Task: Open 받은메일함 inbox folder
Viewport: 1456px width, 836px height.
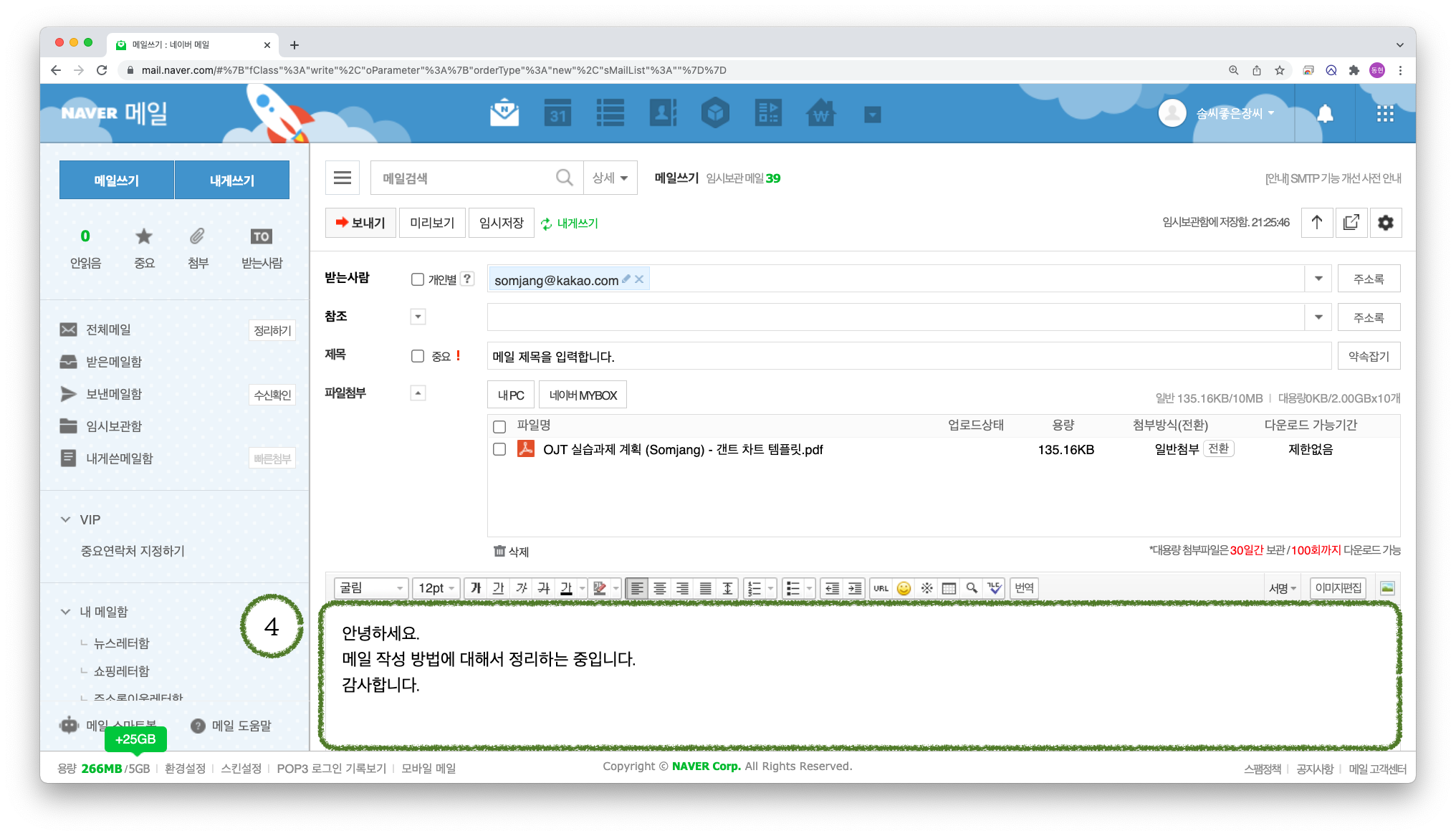Action: [114, 362]
